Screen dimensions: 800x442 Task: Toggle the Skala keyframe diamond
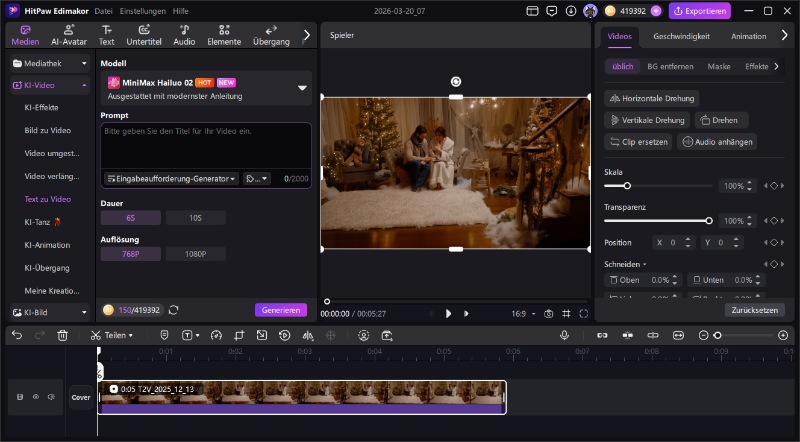point(774,186)
